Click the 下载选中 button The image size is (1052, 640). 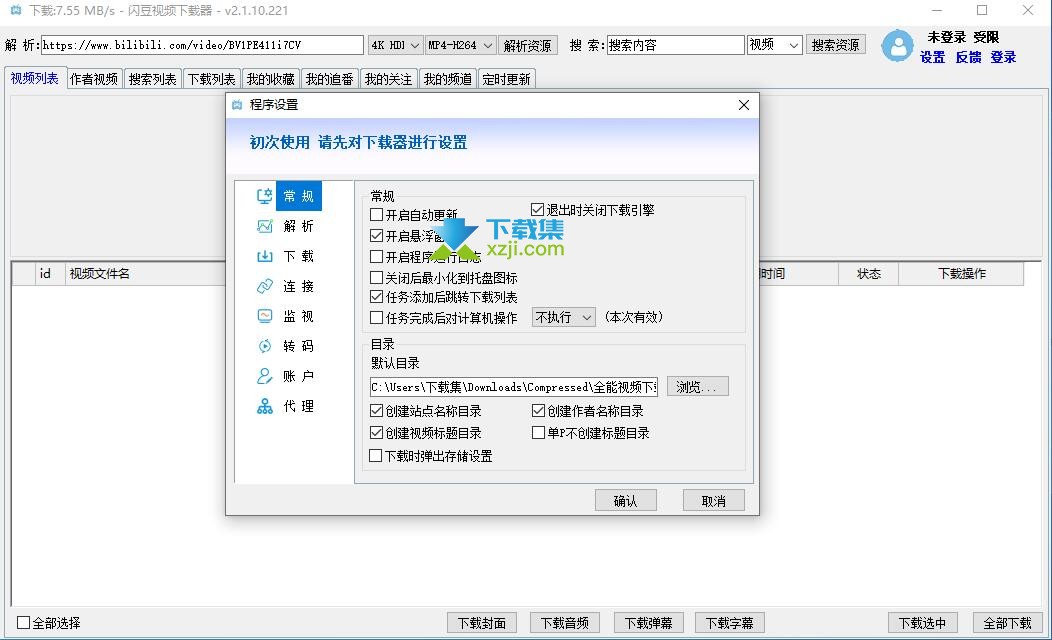pos(923,623)
